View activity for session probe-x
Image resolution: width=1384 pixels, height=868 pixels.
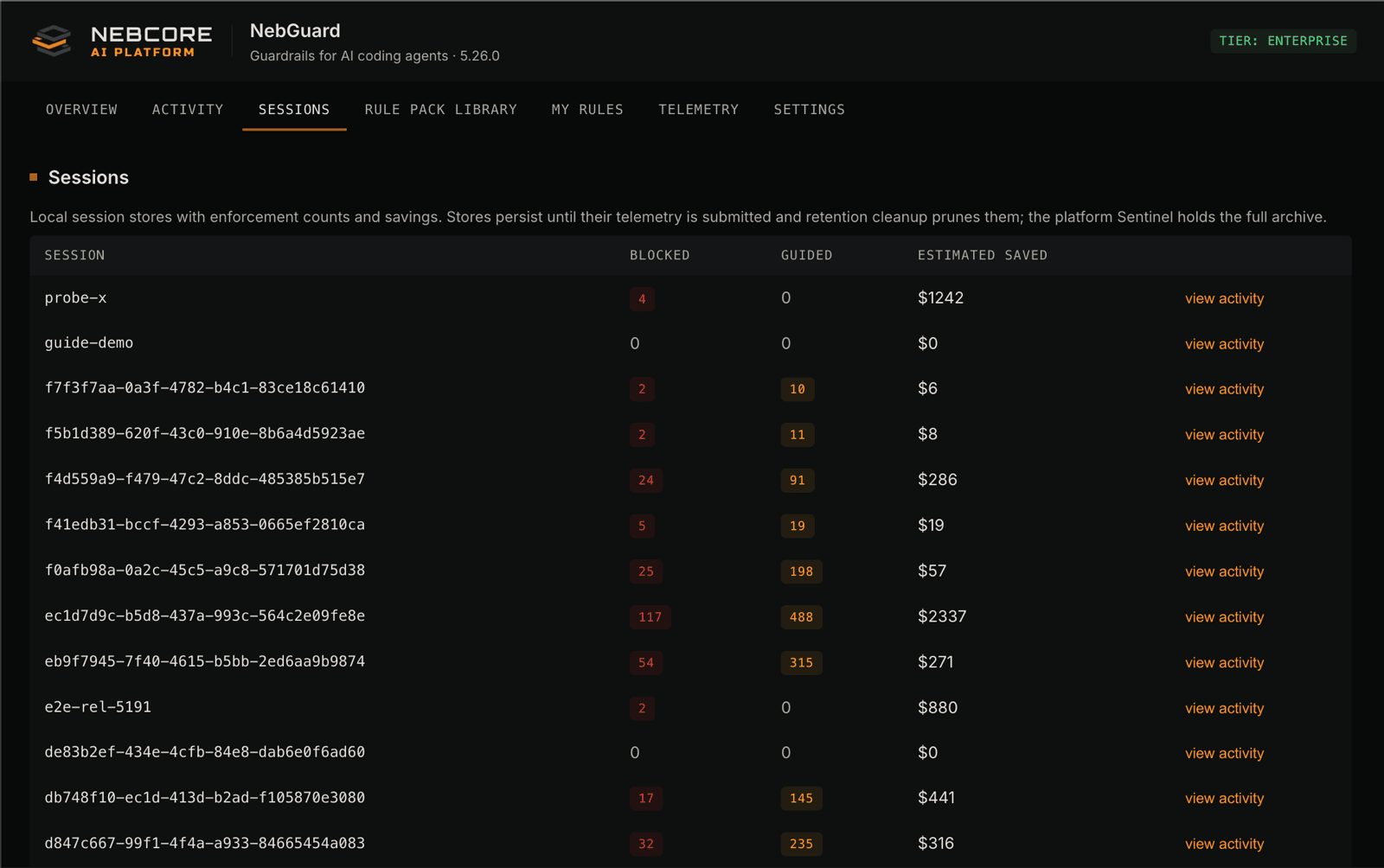1224,298
